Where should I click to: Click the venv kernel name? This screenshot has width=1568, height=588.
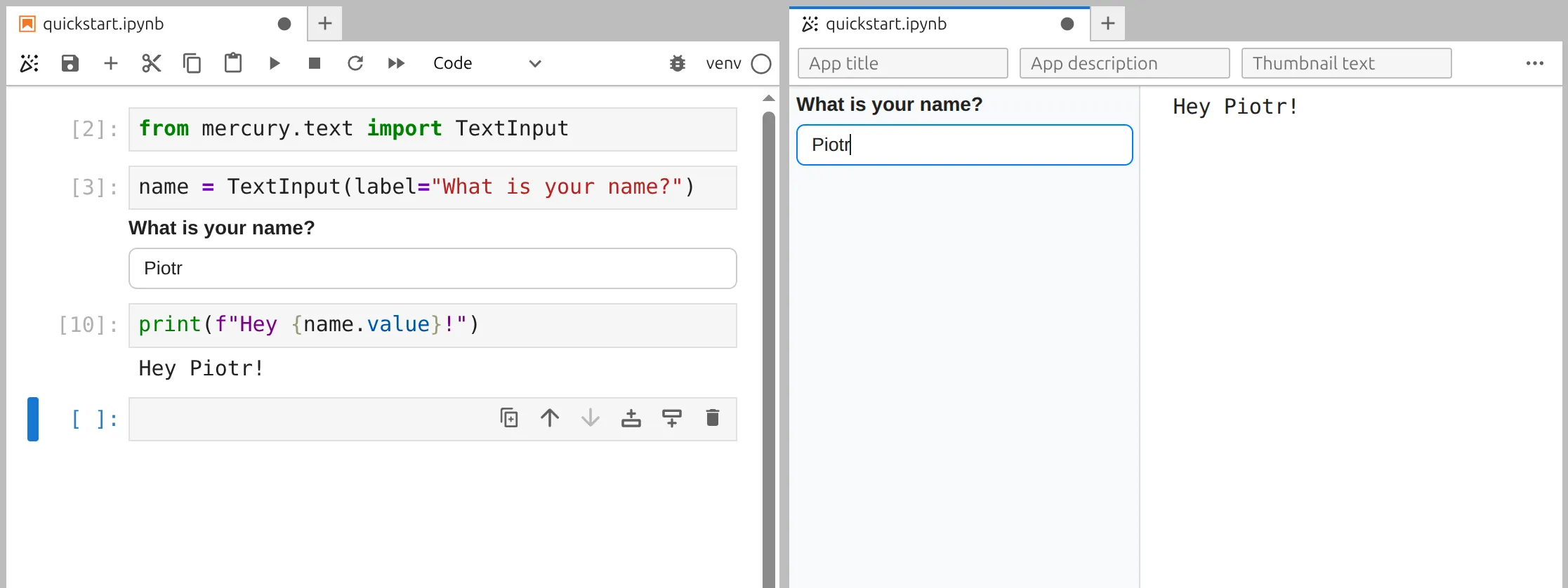[x=723, y=63]
